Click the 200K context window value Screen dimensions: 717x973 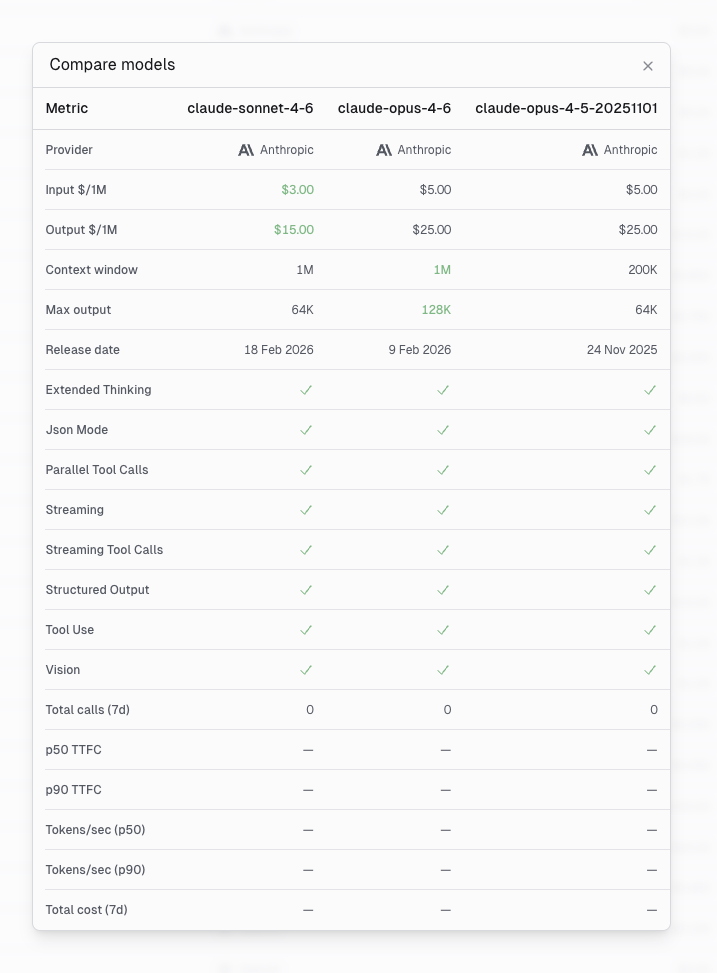pyautogui.click(x=643, y=270)
